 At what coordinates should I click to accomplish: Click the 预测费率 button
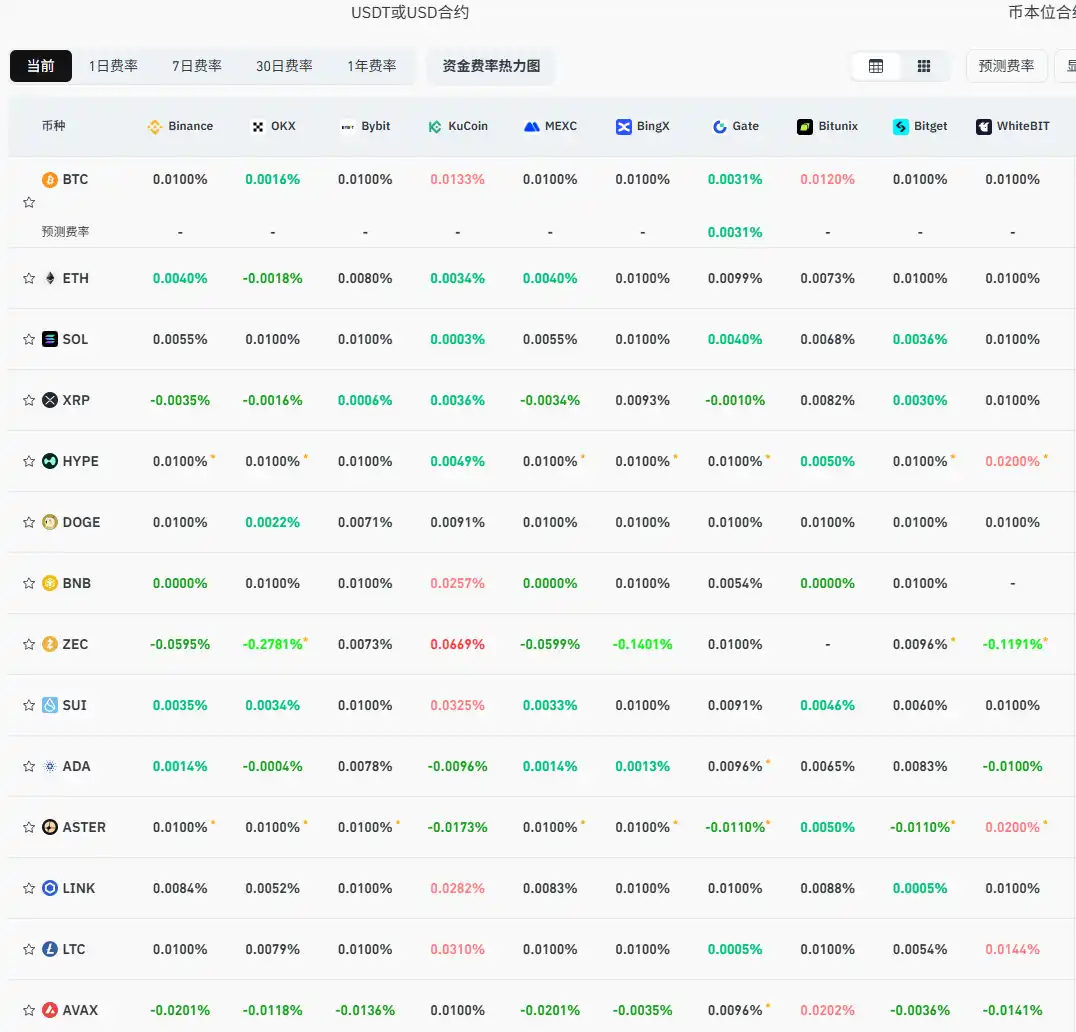click(1006, 67)
